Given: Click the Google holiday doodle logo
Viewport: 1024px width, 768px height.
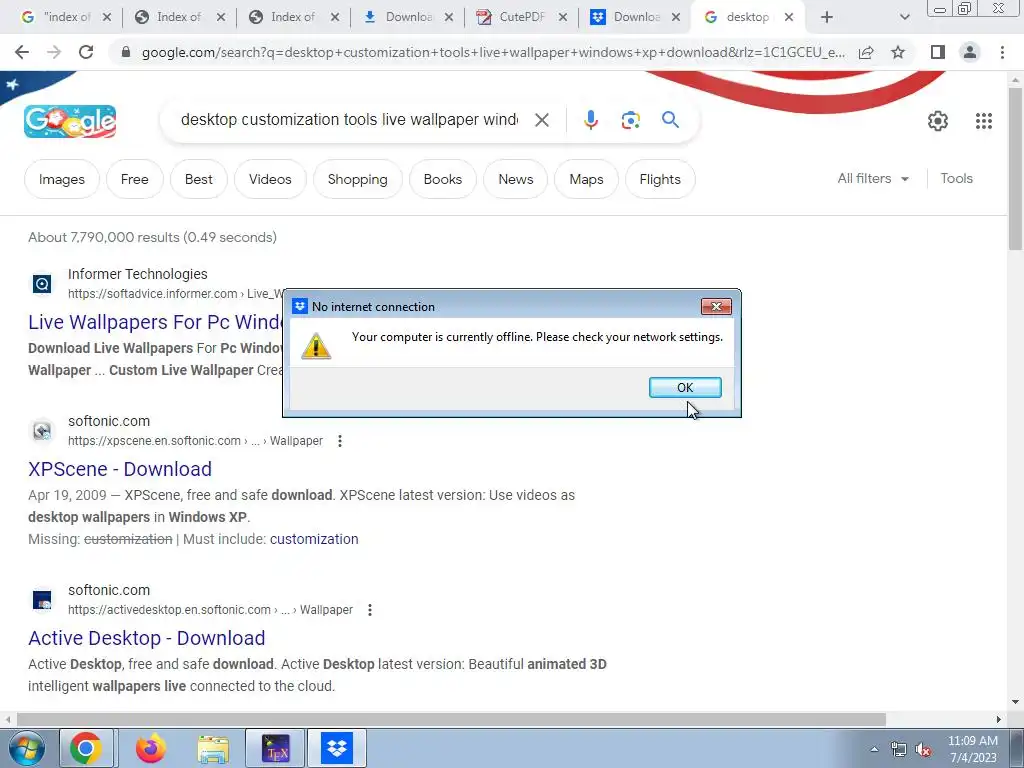Looking at the screenshot, I should [x=70, y=121].
